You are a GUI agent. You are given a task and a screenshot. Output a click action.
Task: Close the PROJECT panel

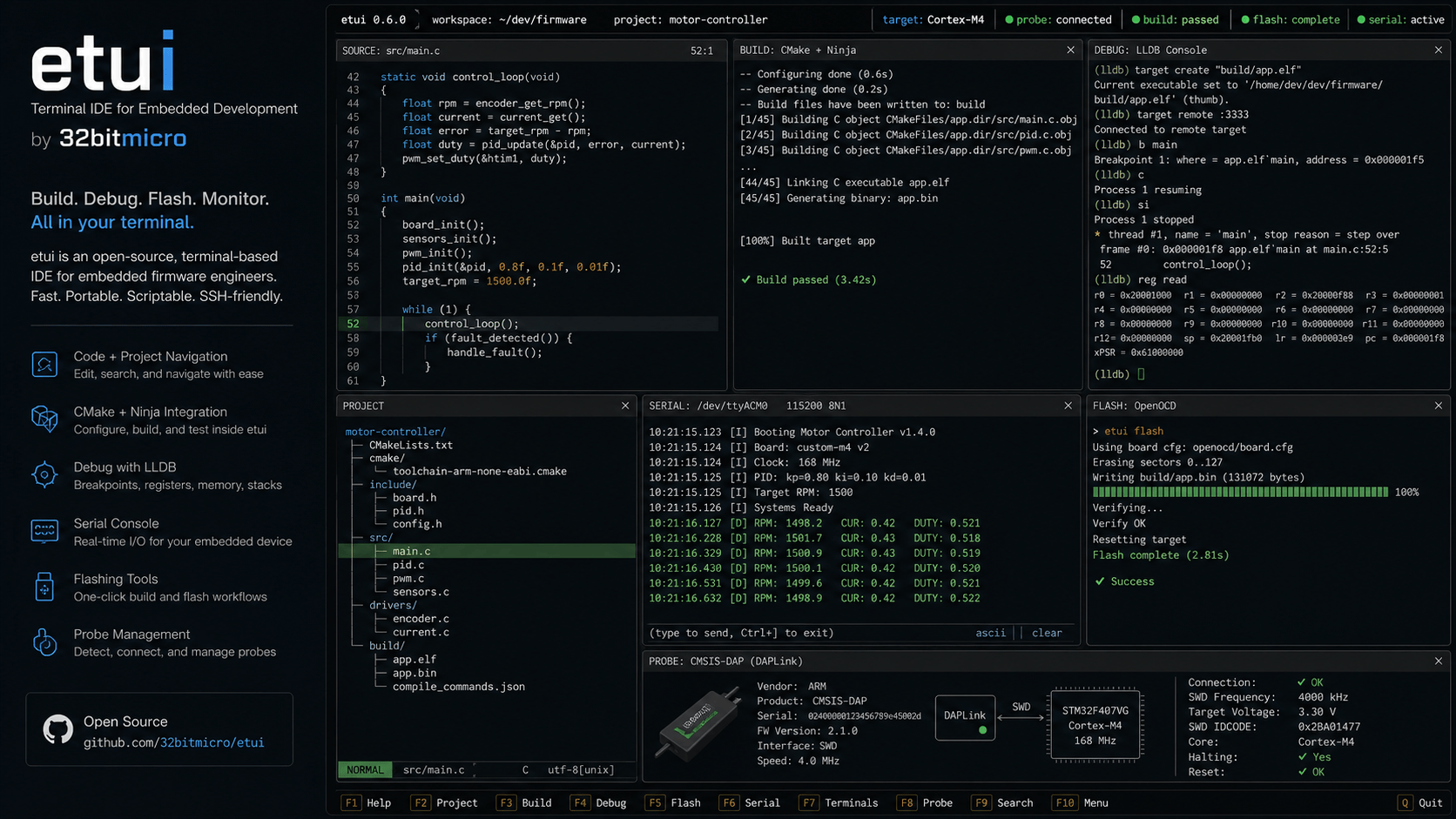[x=624, y=406]
